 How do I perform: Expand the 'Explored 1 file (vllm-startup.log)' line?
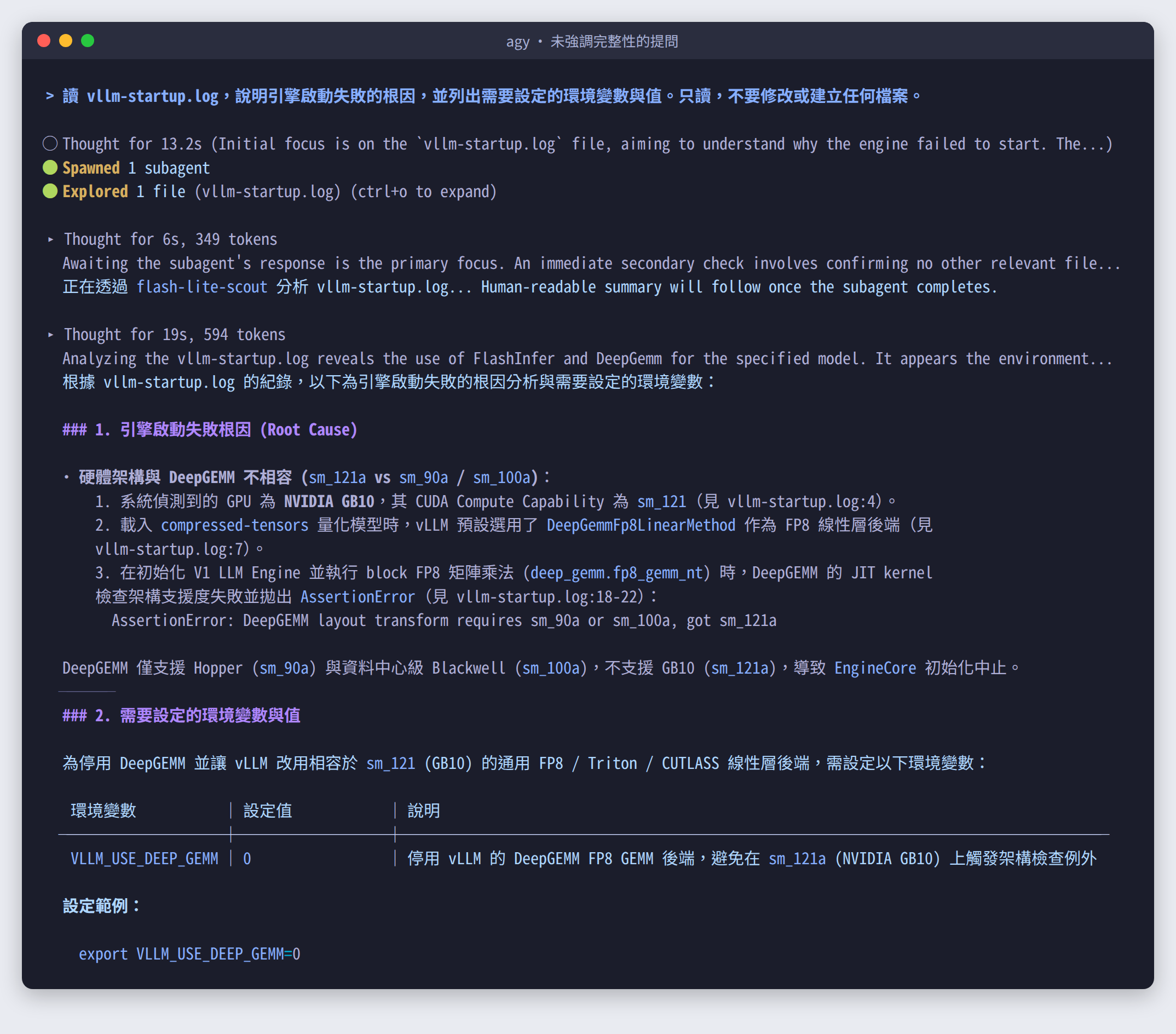280,192
